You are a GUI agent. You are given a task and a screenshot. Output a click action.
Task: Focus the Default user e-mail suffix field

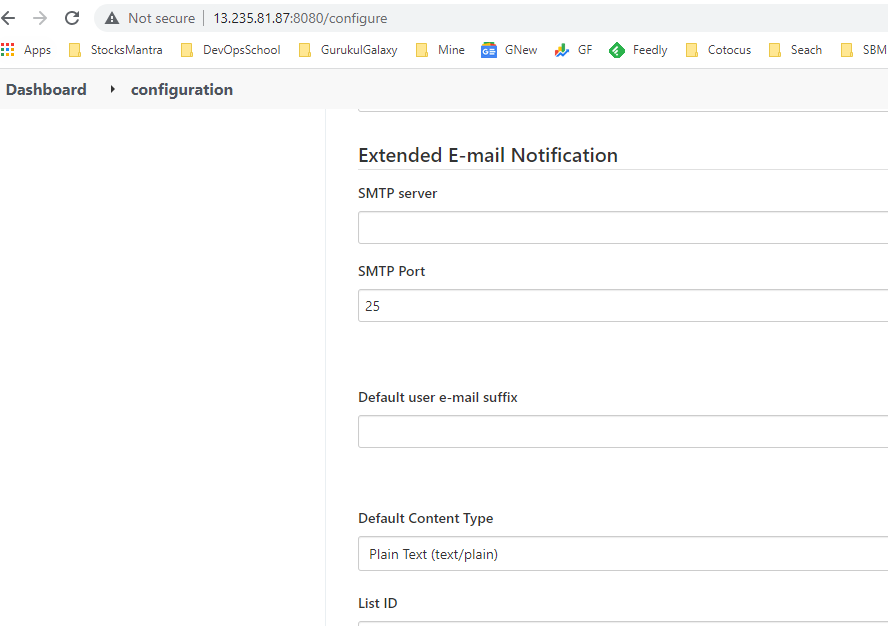click(x=622, y=432)
